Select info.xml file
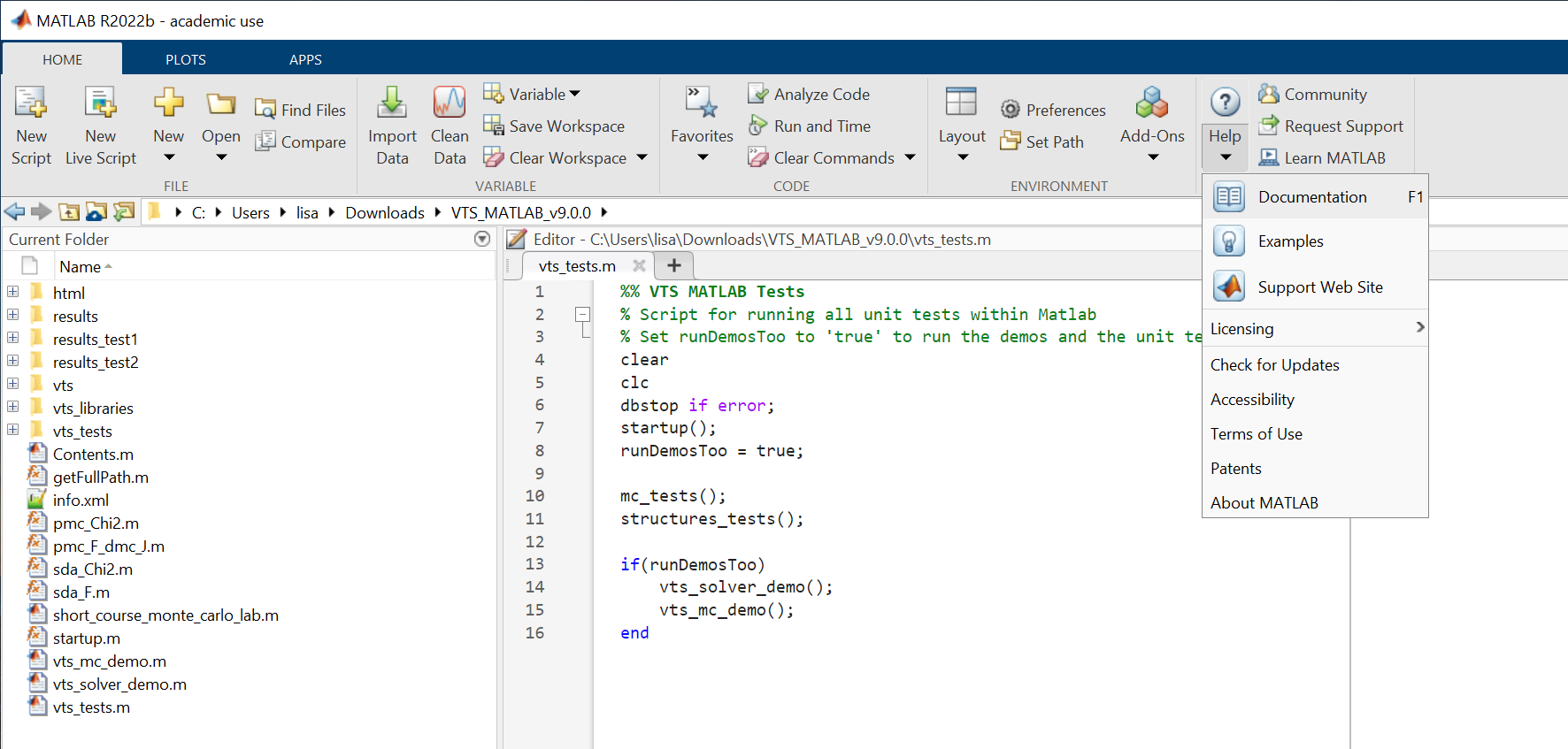The height and width of the screenshot is (749, 1568). [x=81, y=501]
